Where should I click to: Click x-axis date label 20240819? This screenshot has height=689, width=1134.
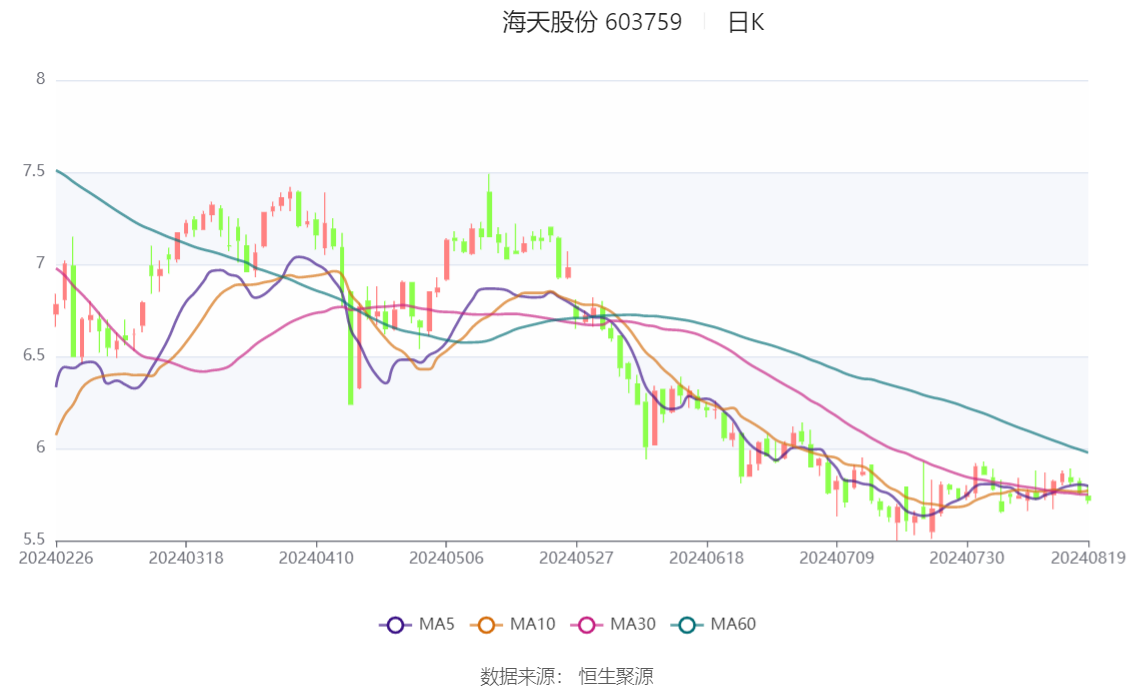tap(1088, 558)
